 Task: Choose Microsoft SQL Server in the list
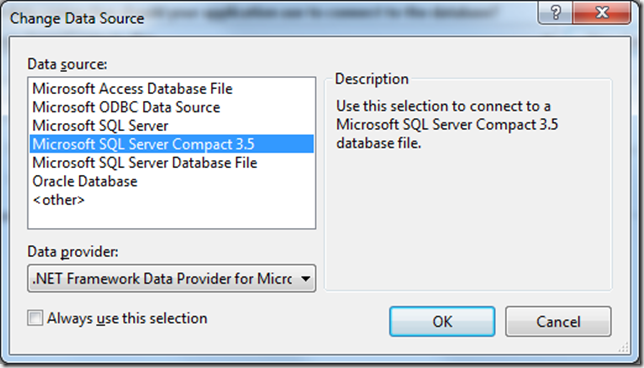pos(172,125)
